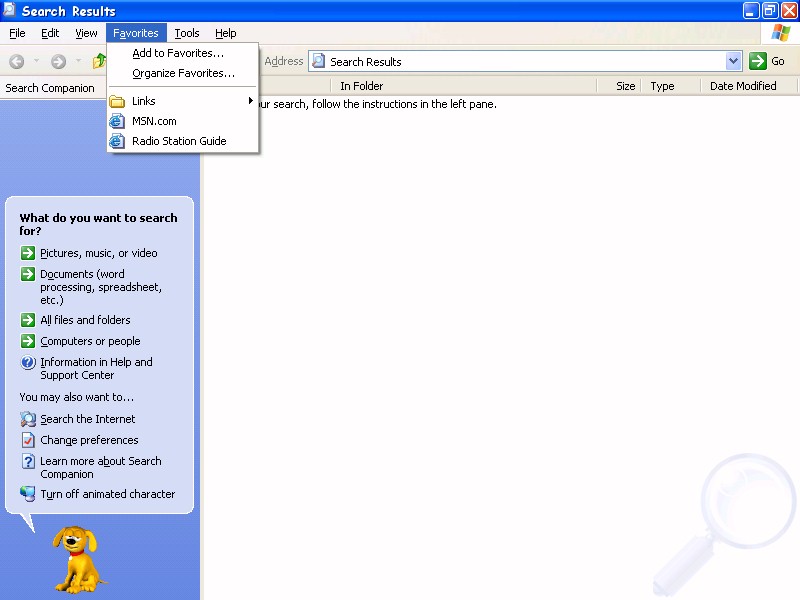The image size is (800, 600).
Task: Click green arrow beside All files and folders
Action: tap(28, 320)
